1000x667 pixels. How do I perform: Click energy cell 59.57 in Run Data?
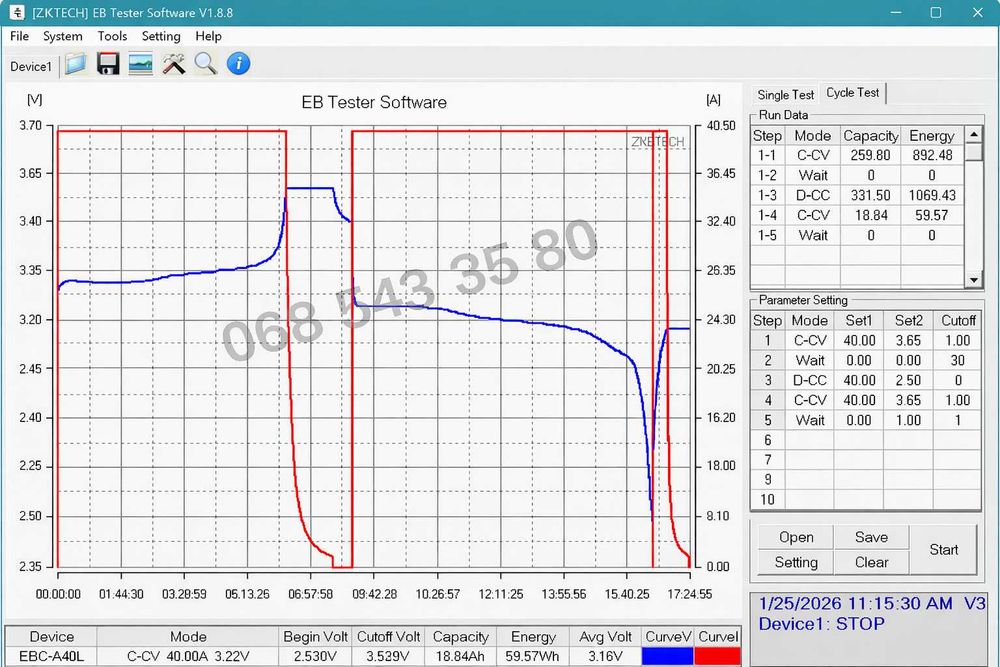tap(932, 216)
